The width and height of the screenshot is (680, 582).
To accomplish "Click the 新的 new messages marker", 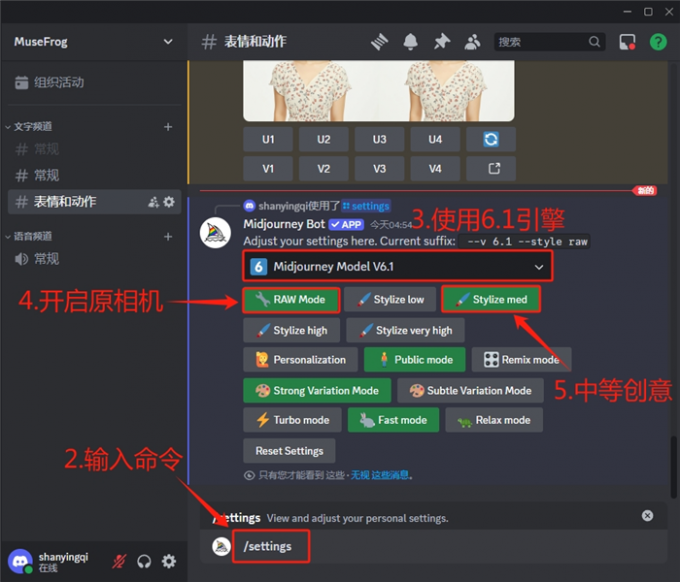I will [x=645, y=190].
